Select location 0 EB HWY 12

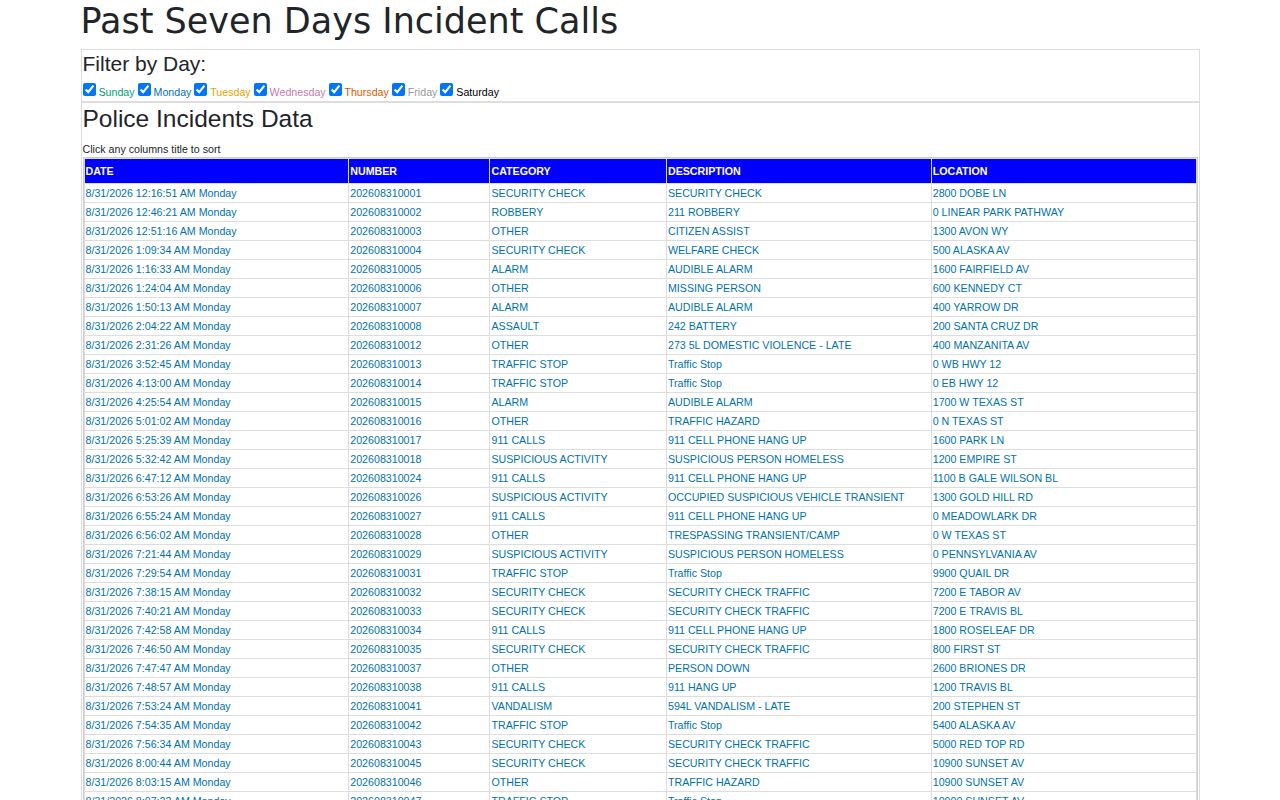(965, 383)
